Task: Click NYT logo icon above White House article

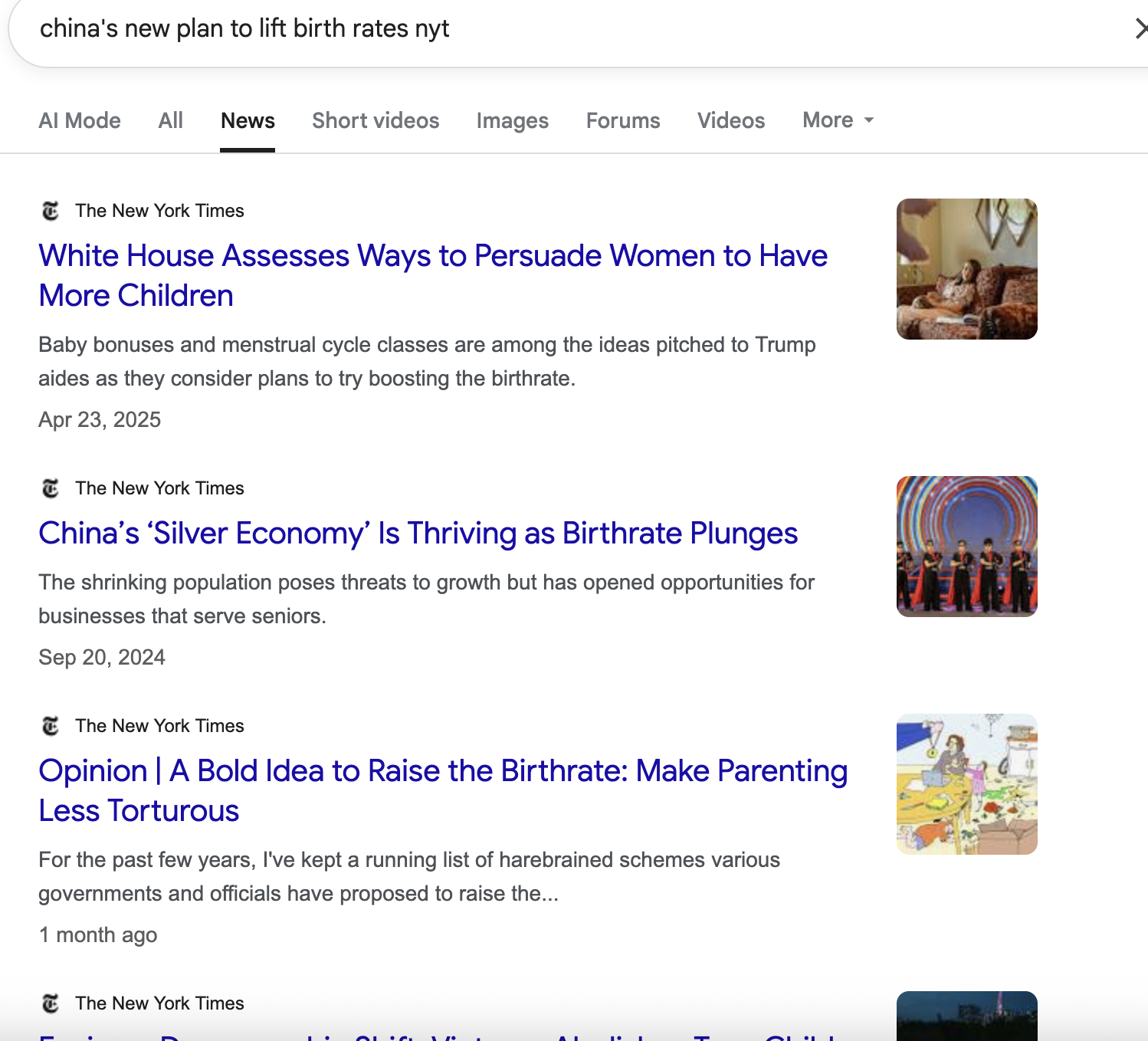Action: [x=51, y=210]
